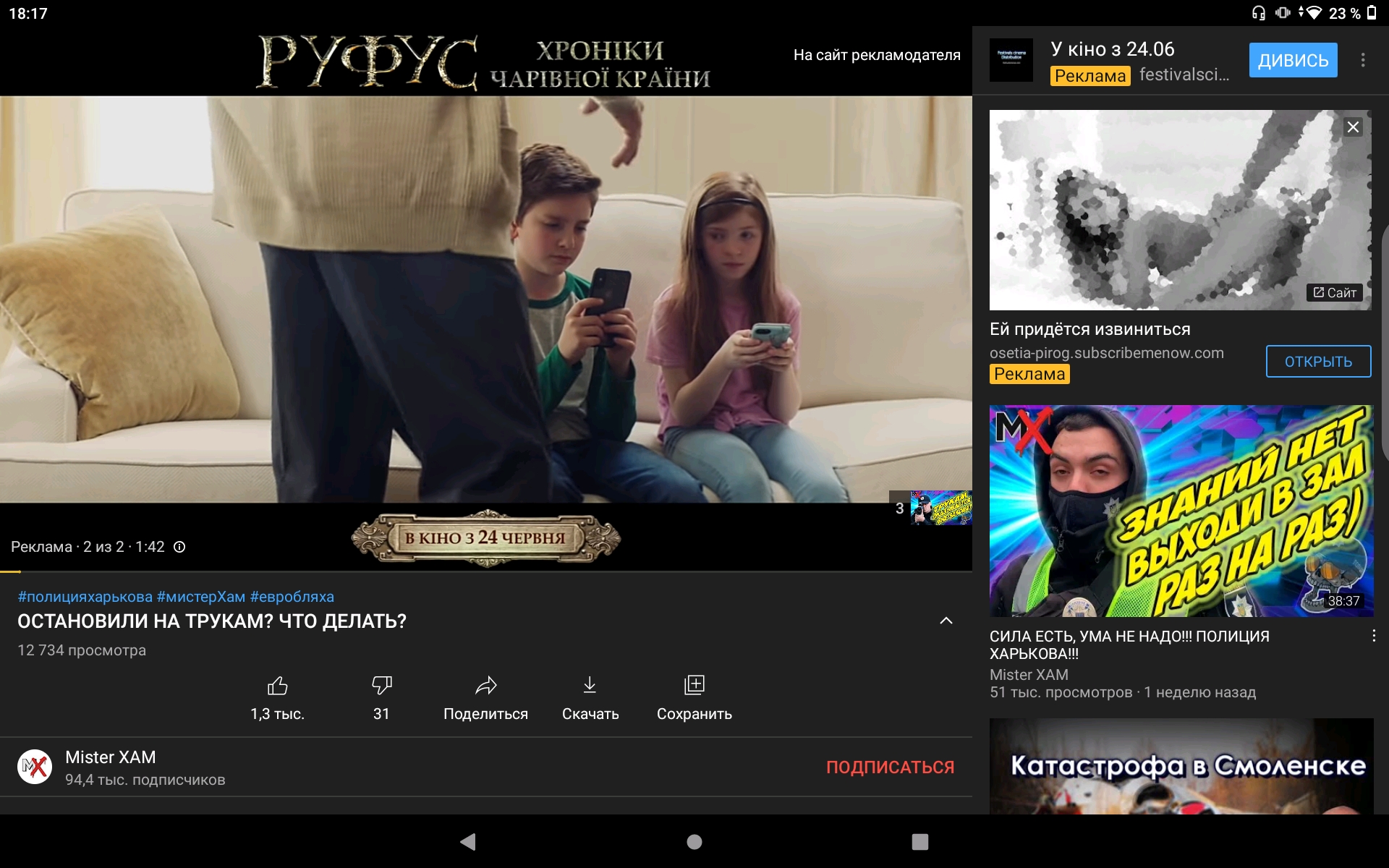The height and width of the screenshot is (868, 1389).
Task: Open three-dot menu of У кіно з 24.06 ad
Action: tap(1363, 60)
